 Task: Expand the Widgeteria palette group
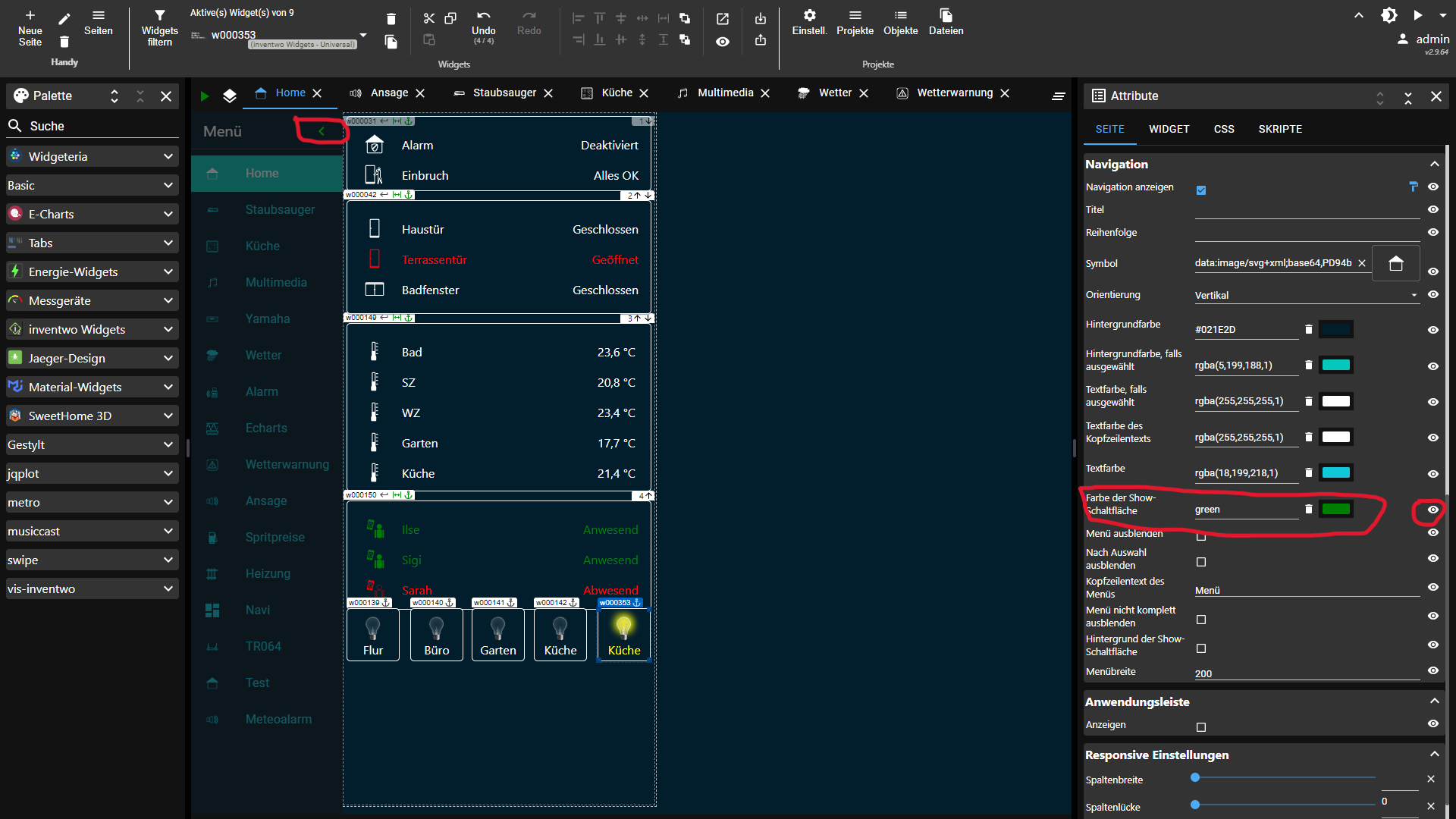click(93, 156)
